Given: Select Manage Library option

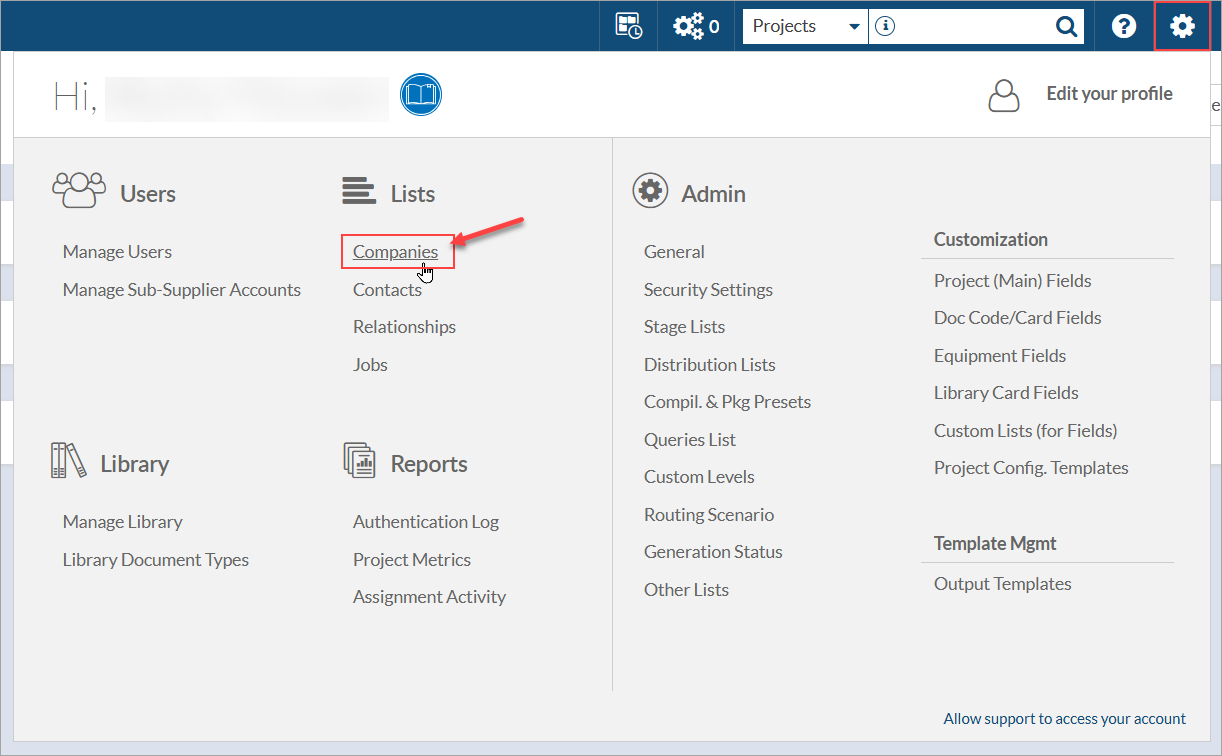Looking at the screenshot, I should tap(122, 522).
